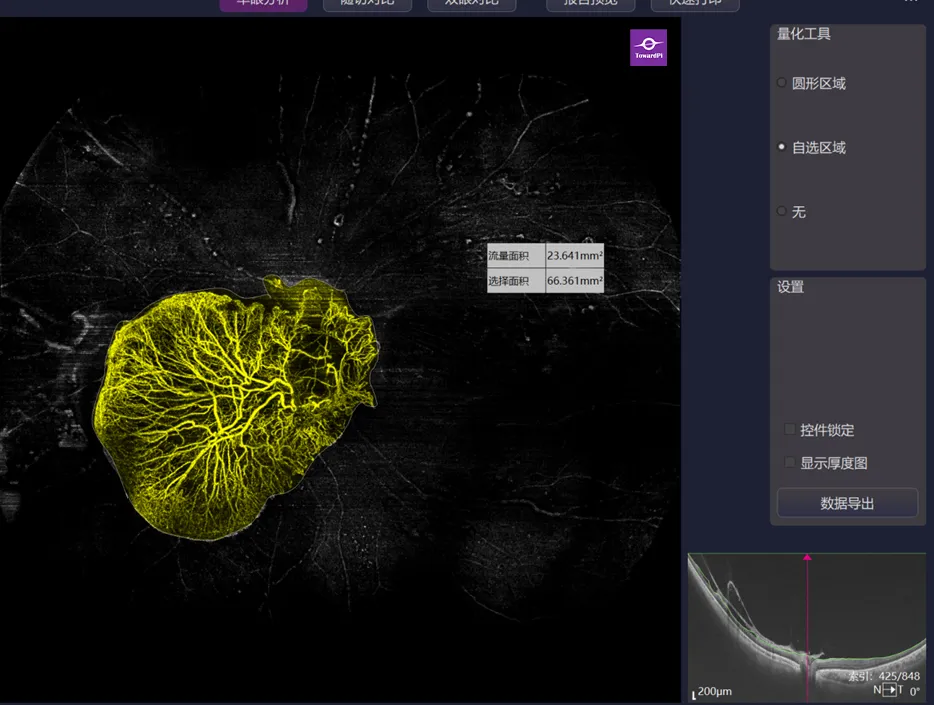934x705 pixels.
Task: Click the N to T direction arrow icon
Action: click(889, 690)
